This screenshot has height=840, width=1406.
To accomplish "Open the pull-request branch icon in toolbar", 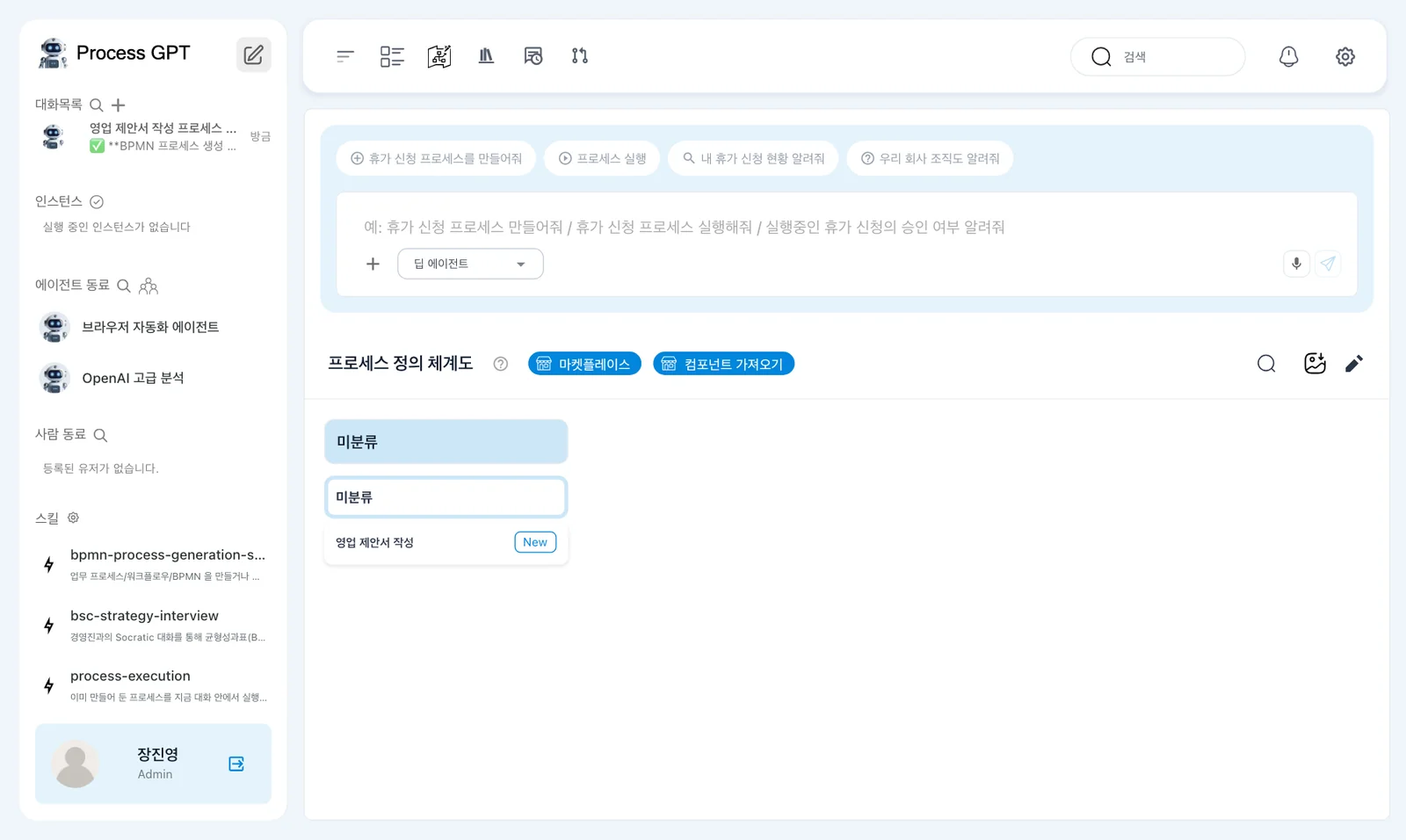I will (580, 56).
